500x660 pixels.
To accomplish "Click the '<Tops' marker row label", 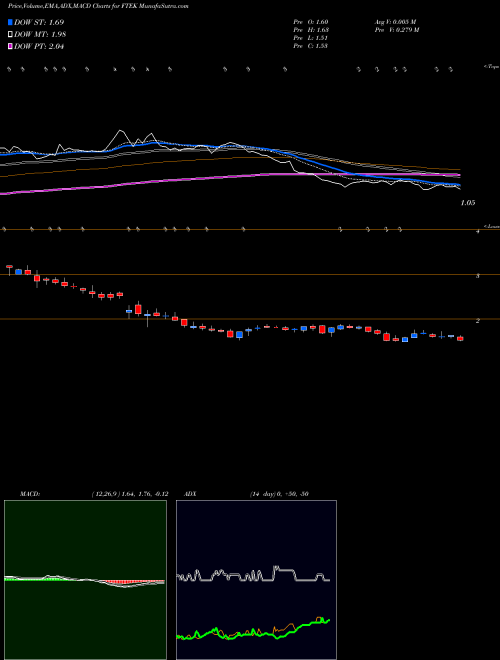I will [x=491, y=67].
